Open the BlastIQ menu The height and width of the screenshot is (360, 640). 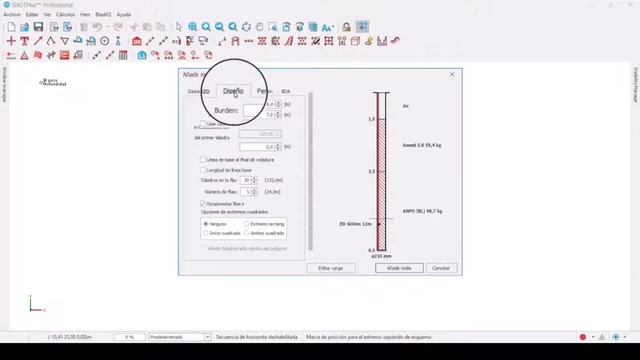(103, 14)
